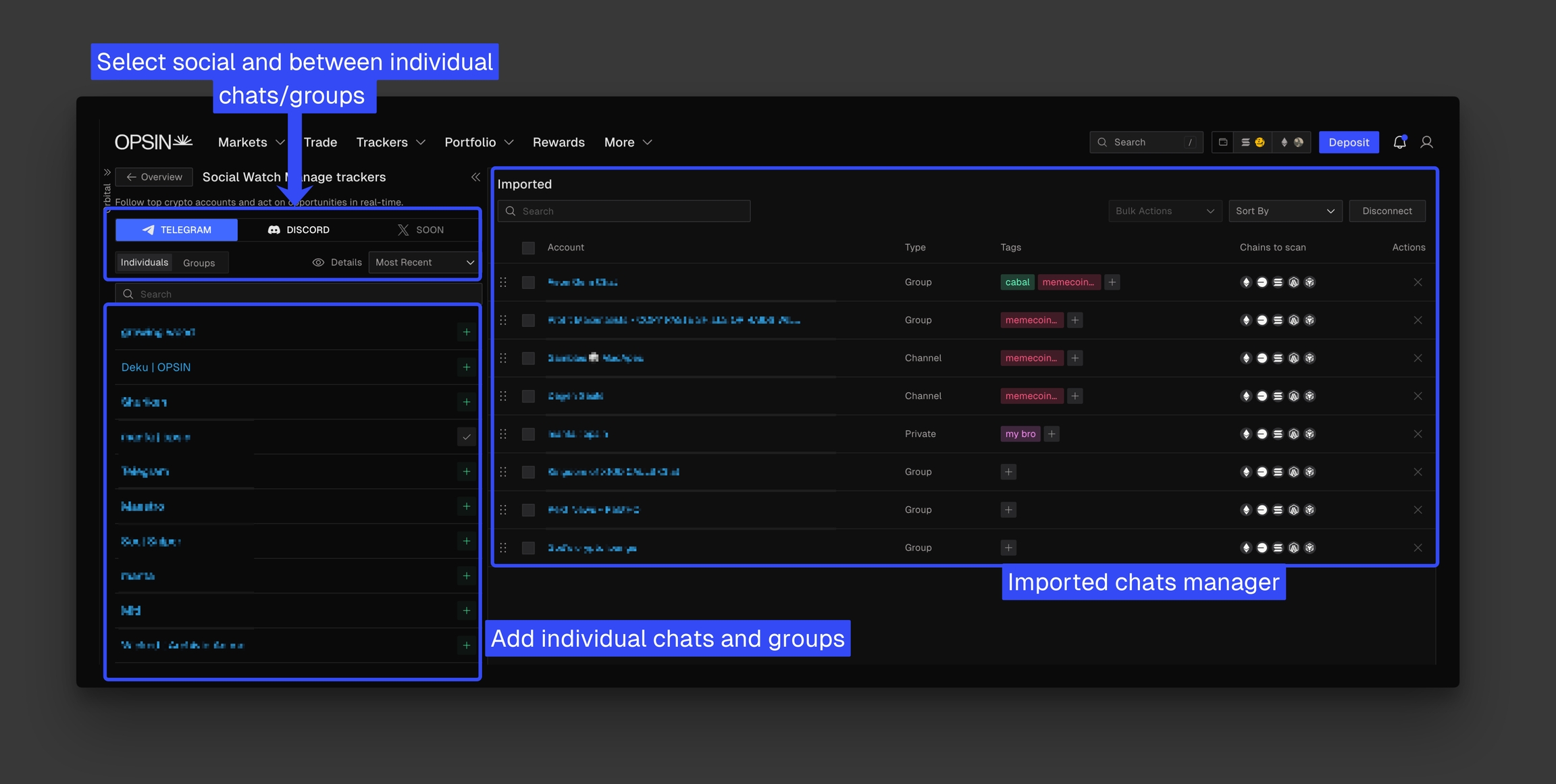This screenshot has height=784, width=1556.
Task: Remove the first imported chat with its X icon
Action: 1418,282
